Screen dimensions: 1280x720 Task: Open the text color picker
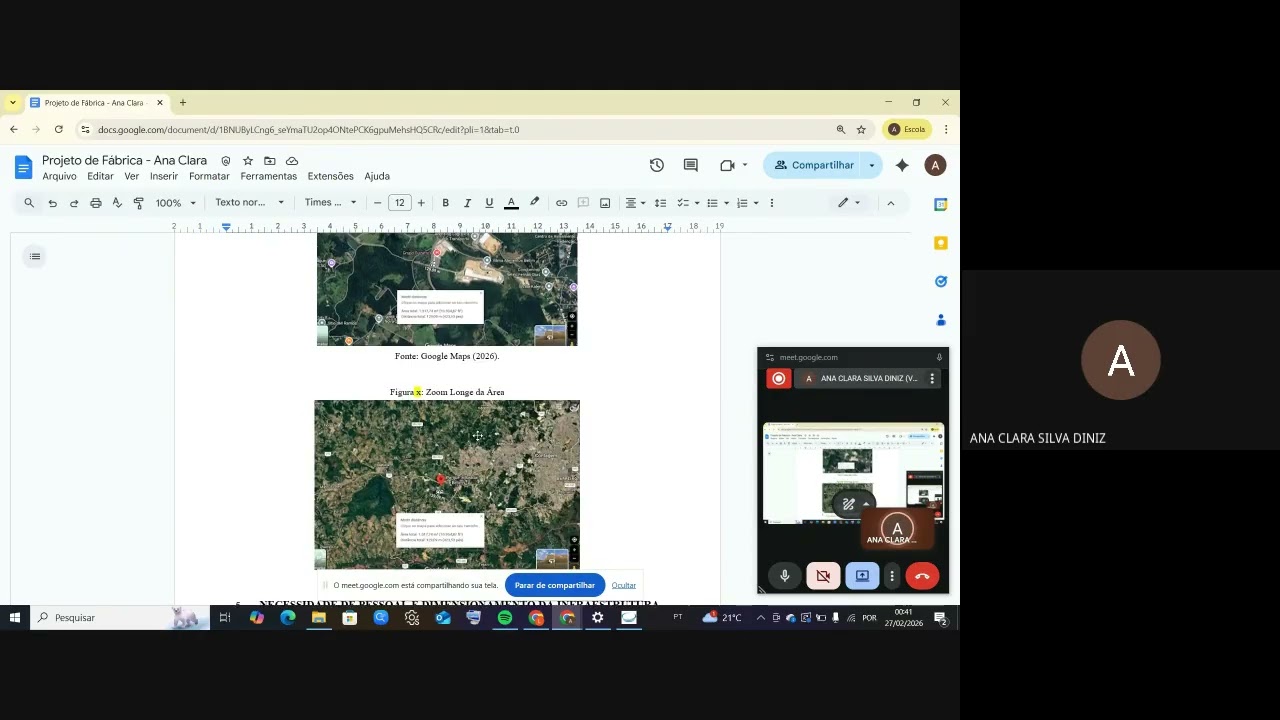(511, 203)
